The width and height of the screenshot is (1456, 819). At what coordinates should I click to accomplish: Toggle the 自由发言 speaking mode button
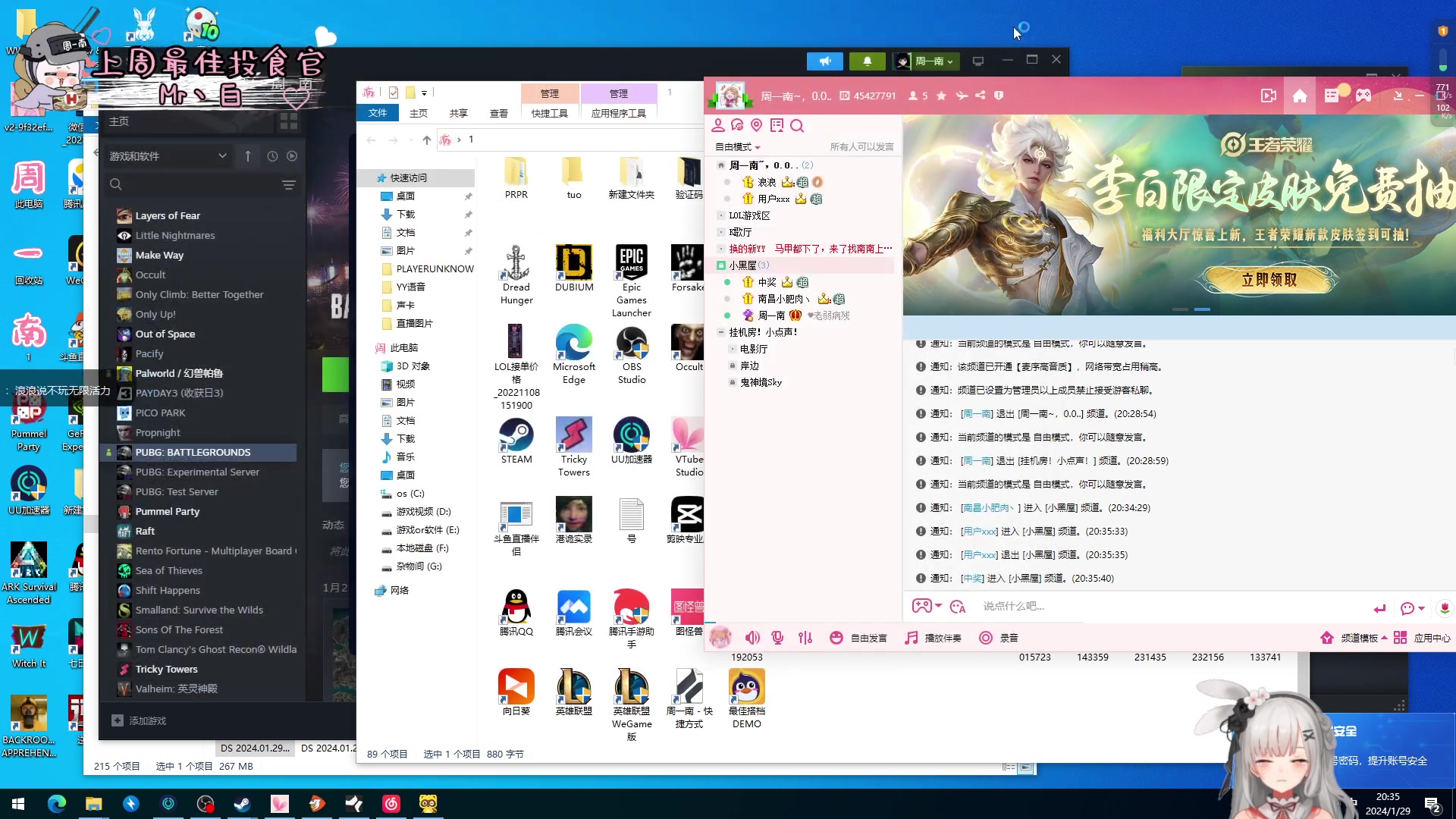(x=858, y=638)
